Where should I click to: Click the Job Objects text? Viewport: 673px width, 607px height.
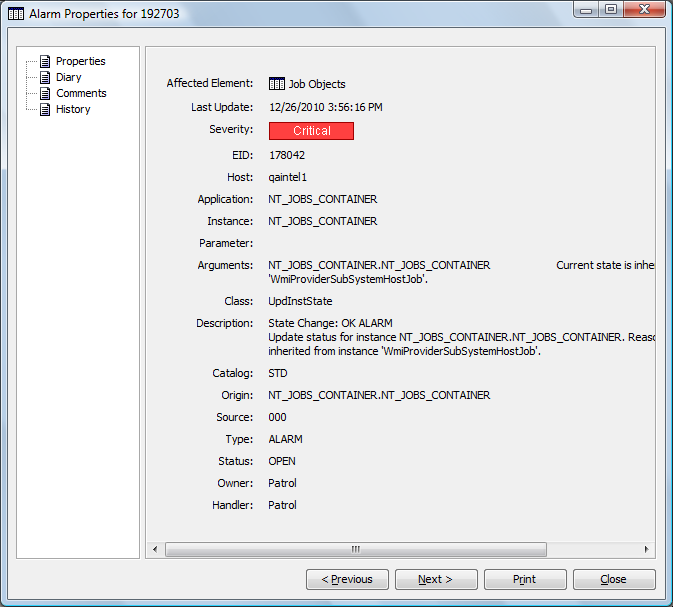(317, 84)
